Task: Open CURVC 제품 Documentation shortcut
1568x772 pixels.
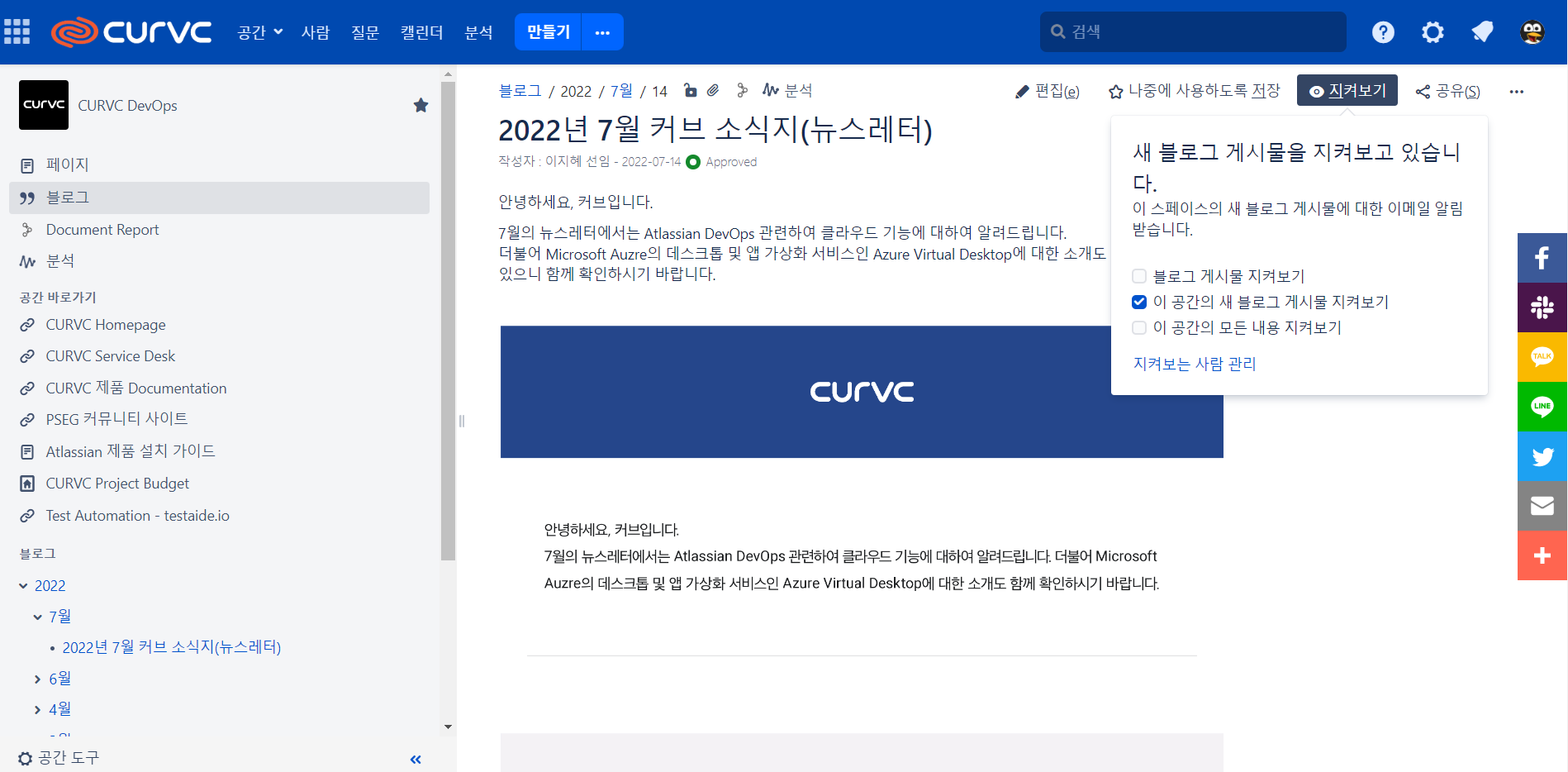Action: pos(136,388)
